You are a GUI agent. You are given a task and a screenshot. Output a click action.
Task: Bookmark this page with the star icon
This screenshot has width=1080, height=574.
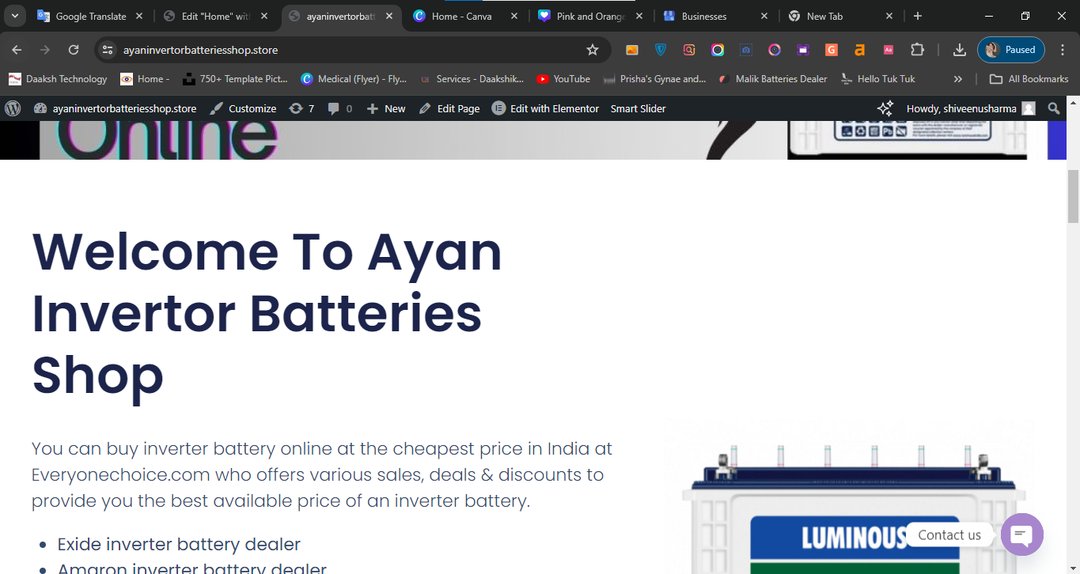point(592,50)
